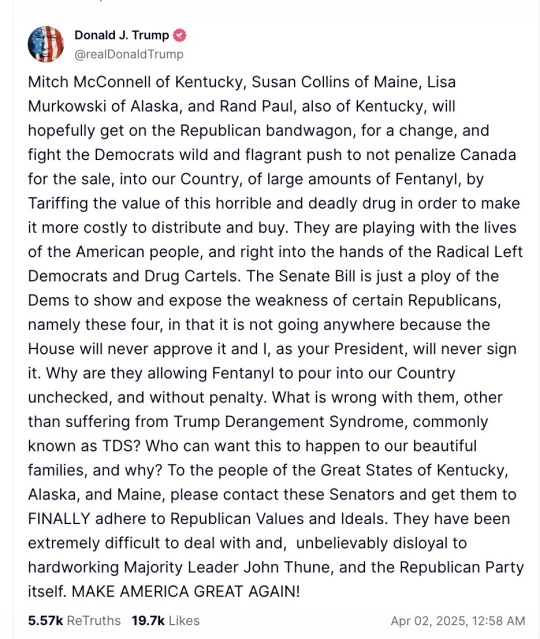Click the word Canada in the post
The height and width of the screenshot is (639, 540).
(488, 155)
